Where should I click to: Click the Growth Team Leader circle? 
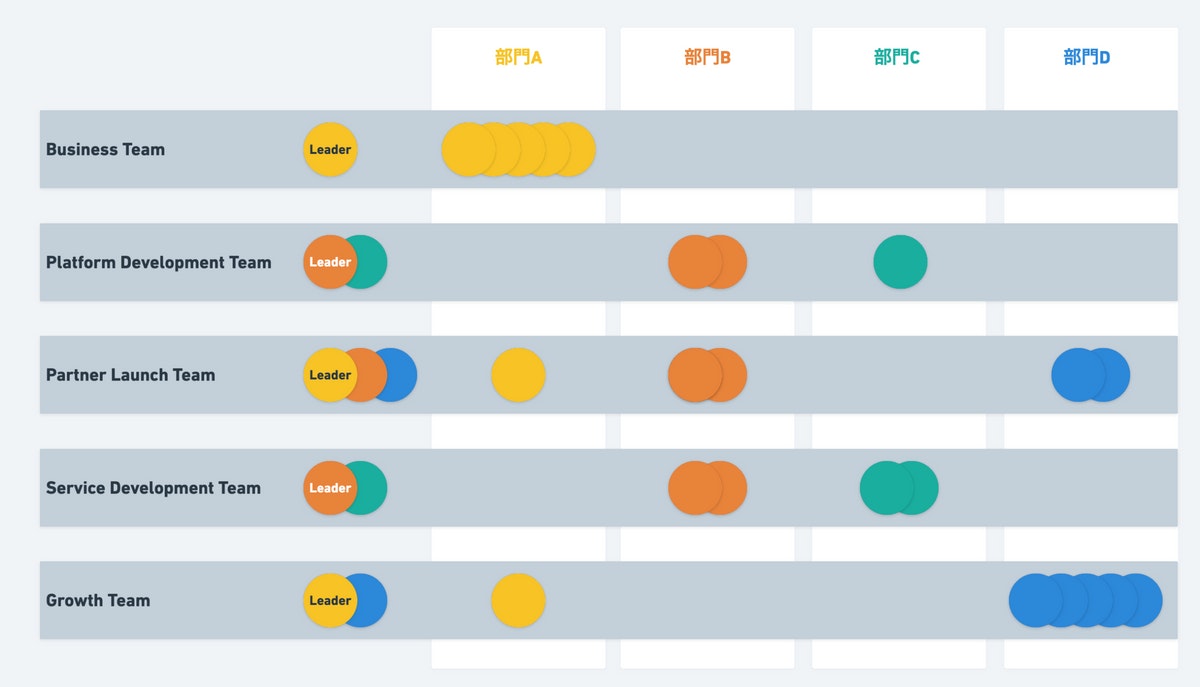328,601
